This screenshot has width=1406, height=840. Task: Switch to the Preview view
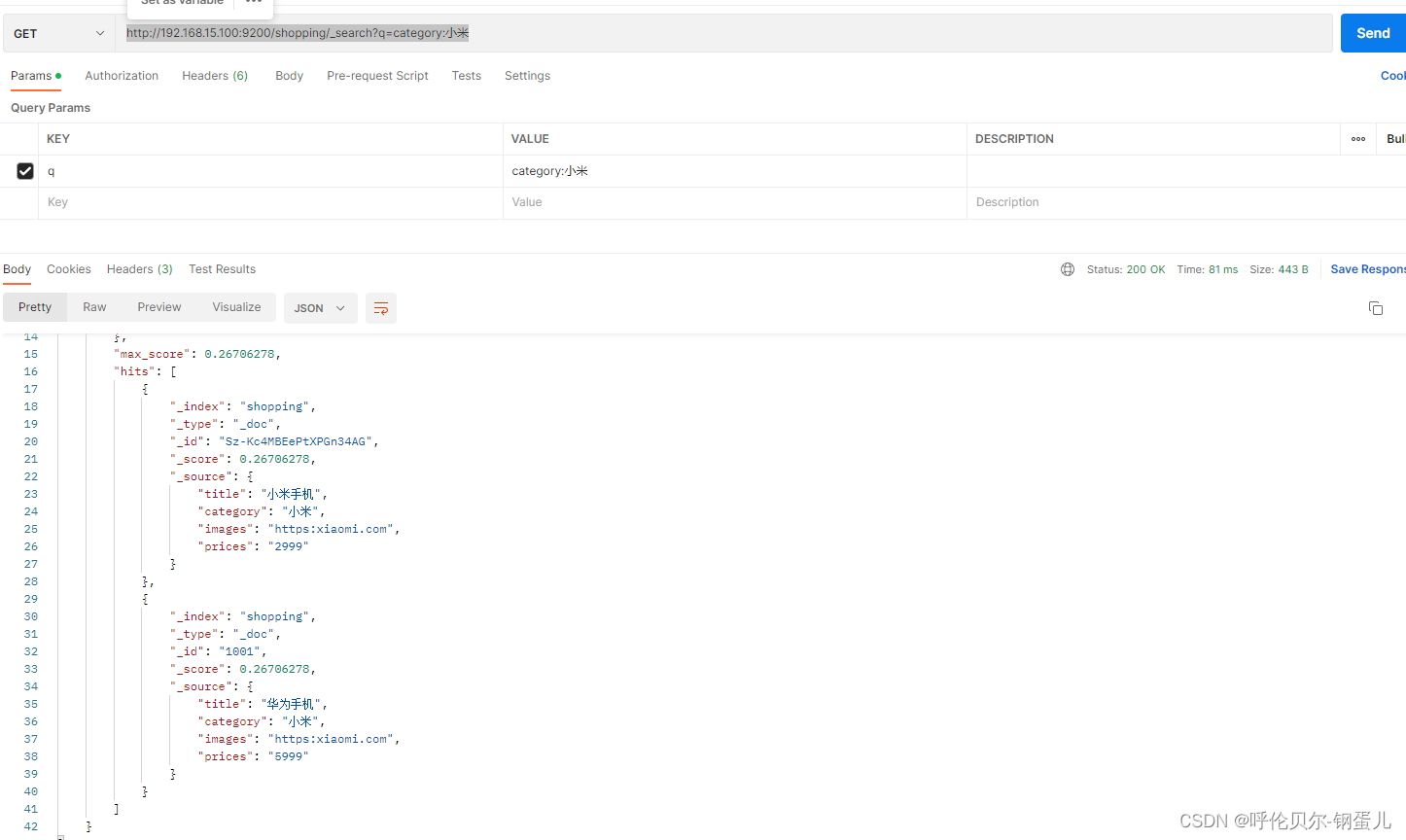159,307
